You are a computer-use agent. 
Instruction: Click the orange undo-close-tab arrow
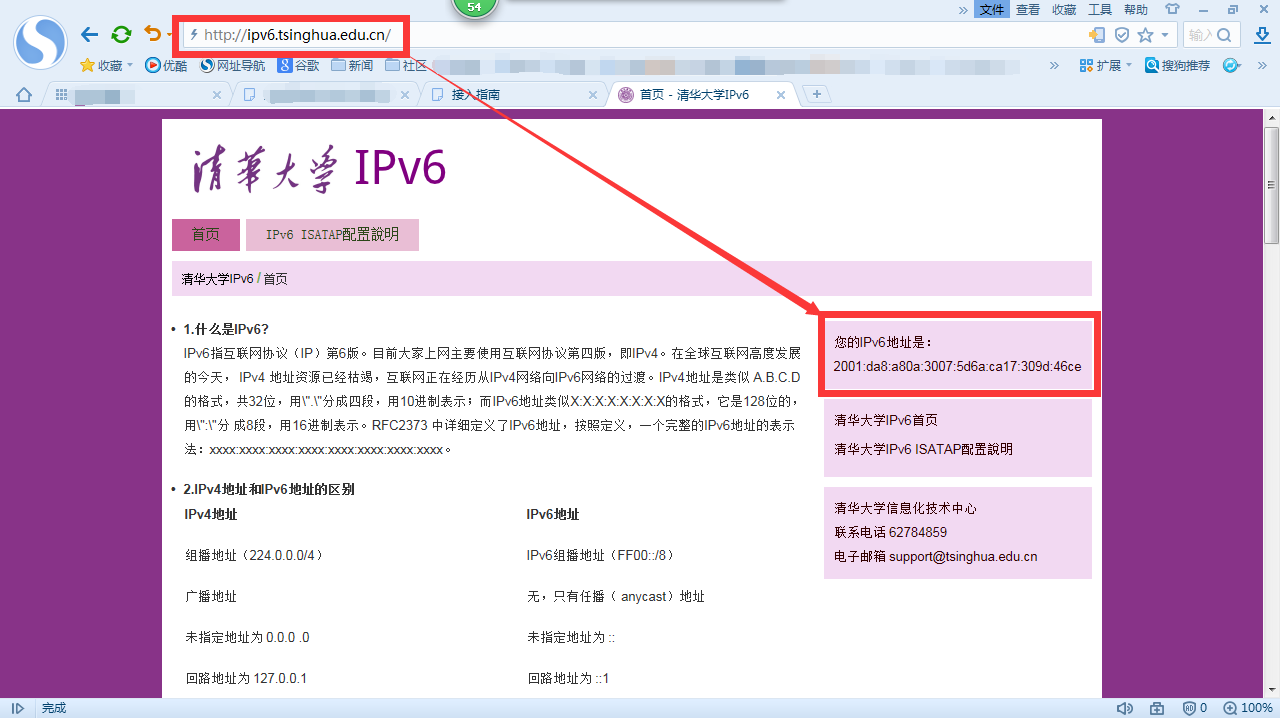[x=152, y=34]
